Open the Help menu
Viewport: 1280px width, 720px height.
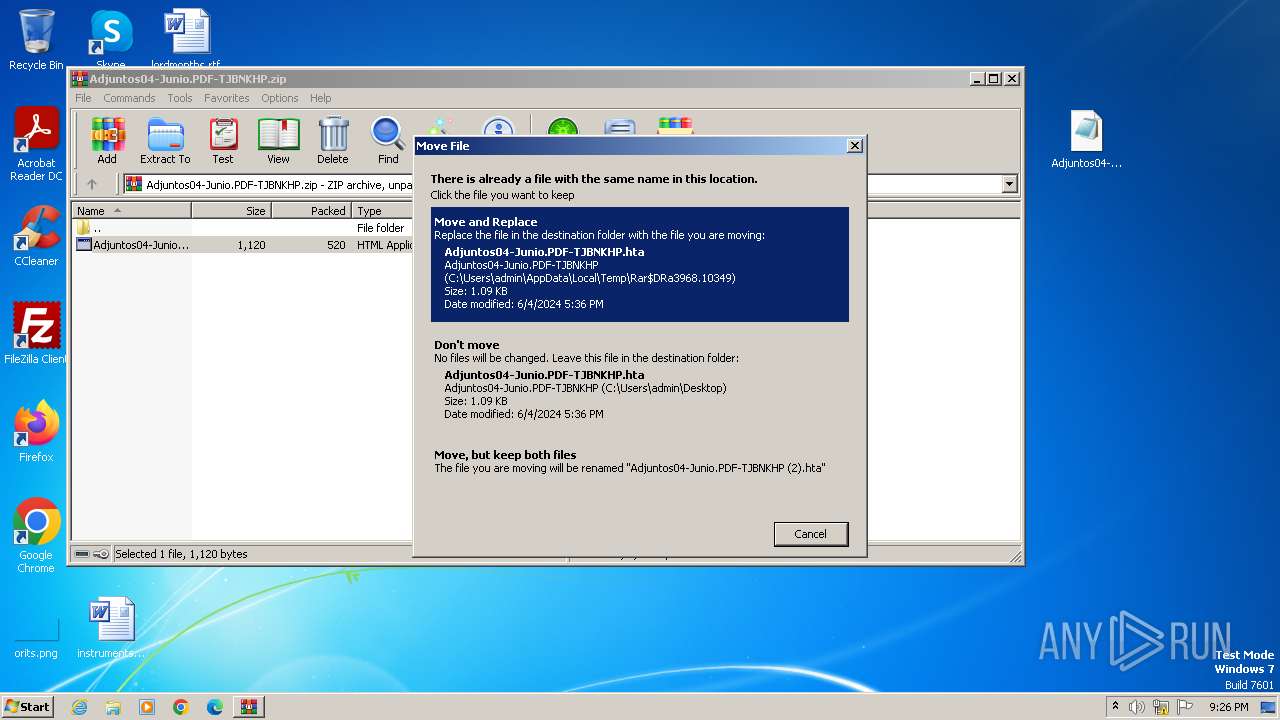[x=320, y=98]
